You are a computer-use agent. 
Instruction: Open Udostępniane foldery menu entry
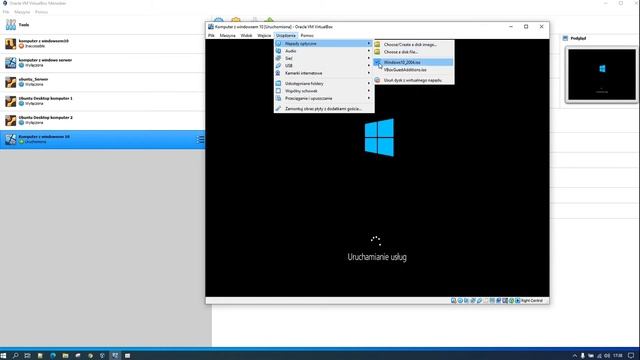coord(324,83)
